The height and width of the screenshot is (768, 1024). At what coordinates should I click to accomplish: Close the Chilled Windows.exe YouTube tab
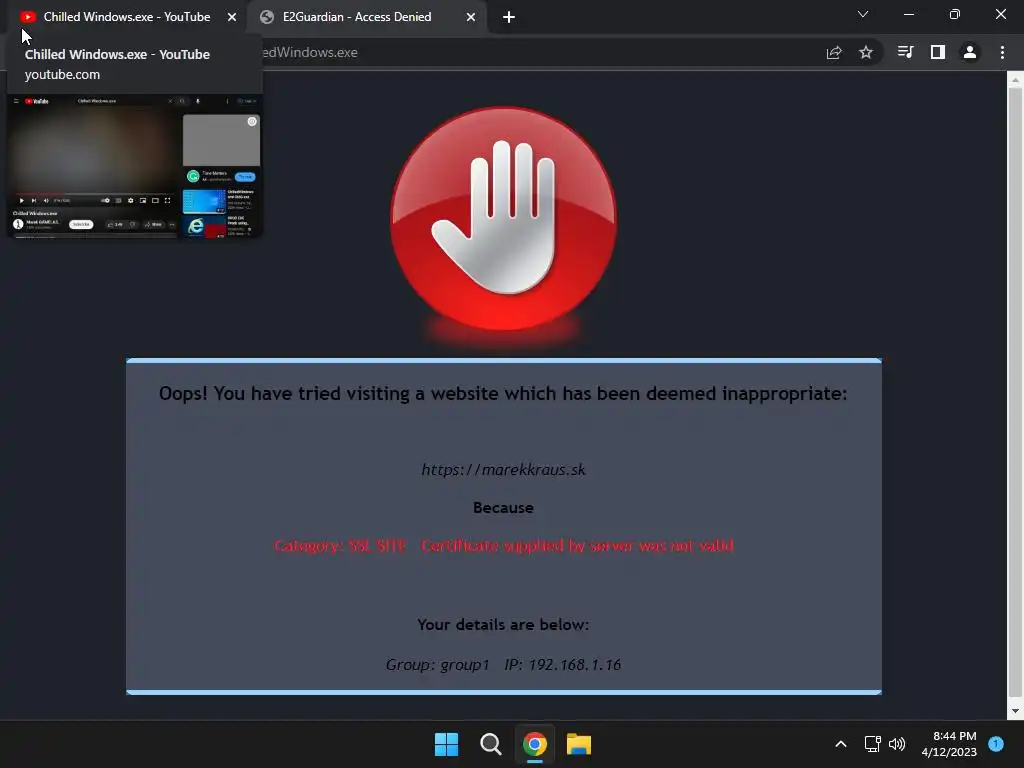tap(232, 17)
